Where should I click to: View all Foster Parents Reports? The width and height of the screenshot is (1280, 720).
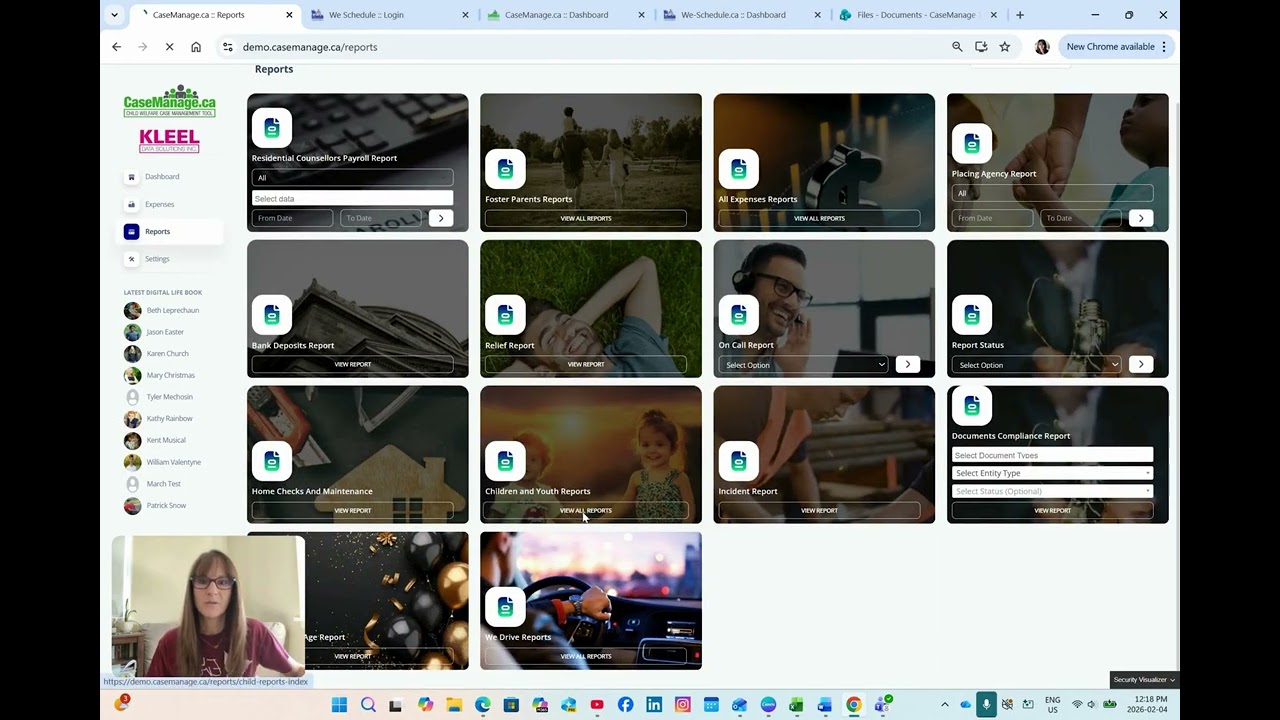(586, 218)
